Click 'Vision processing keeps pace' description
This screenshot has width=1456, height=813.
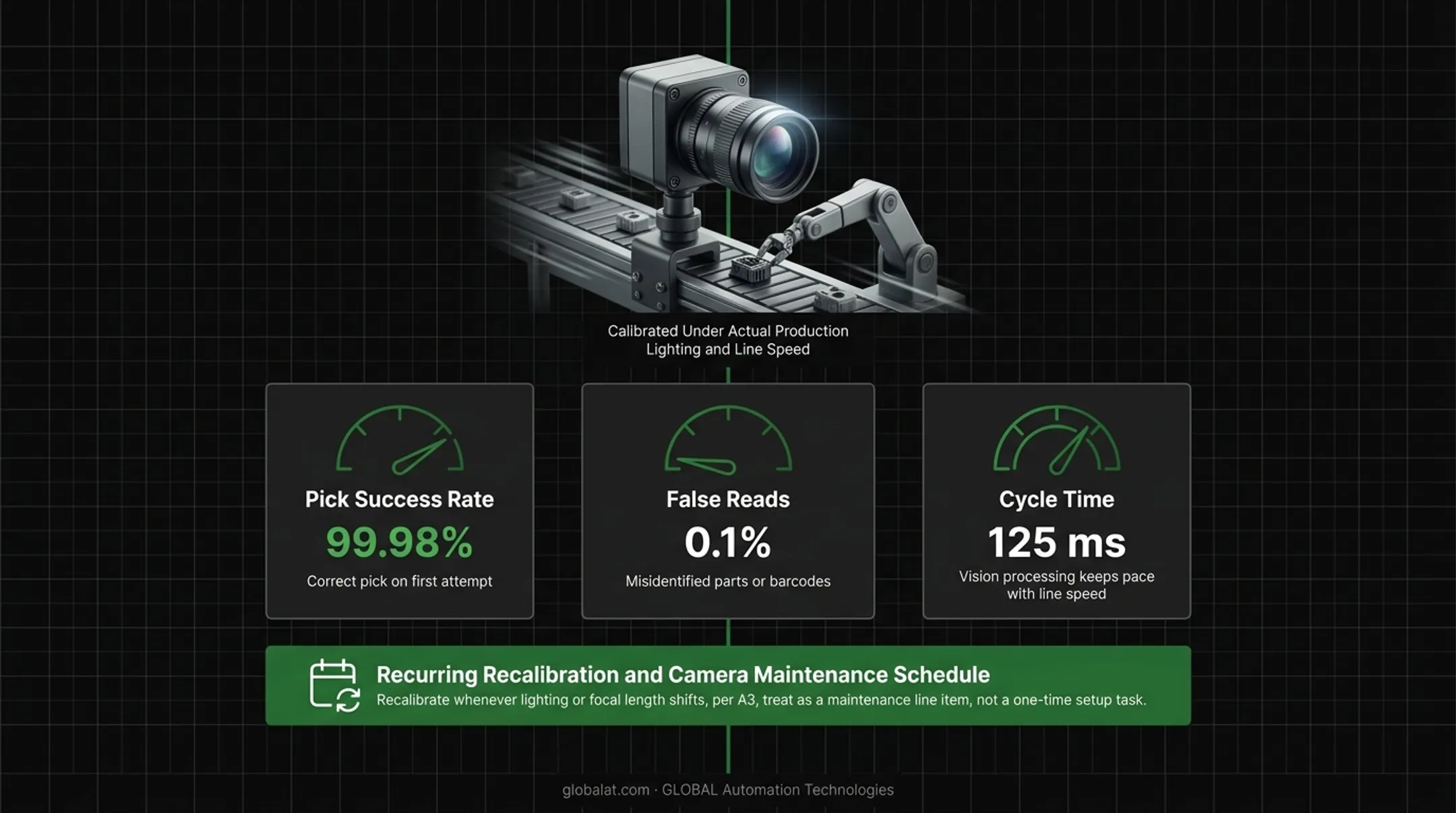pos(1056,585)
